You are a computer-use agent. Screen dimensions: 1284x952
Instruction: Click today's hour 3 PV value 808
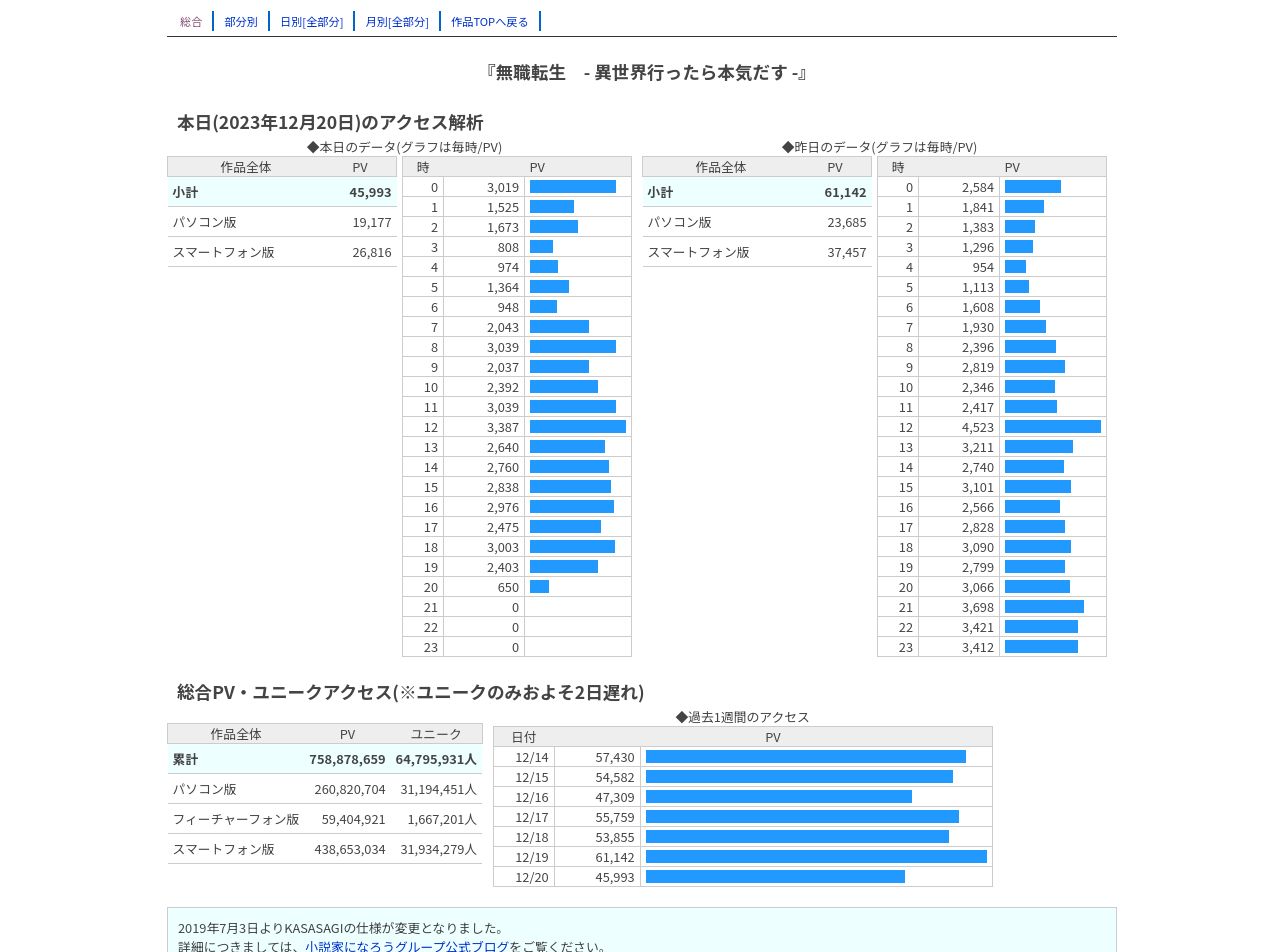point(508,247)
